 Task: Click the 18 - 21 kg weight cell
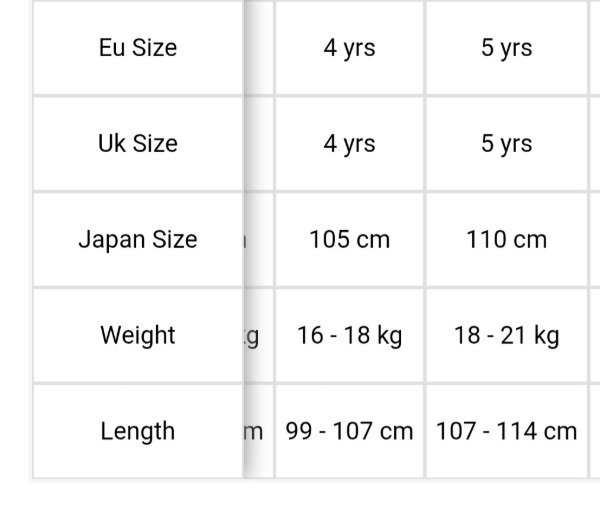506,335
